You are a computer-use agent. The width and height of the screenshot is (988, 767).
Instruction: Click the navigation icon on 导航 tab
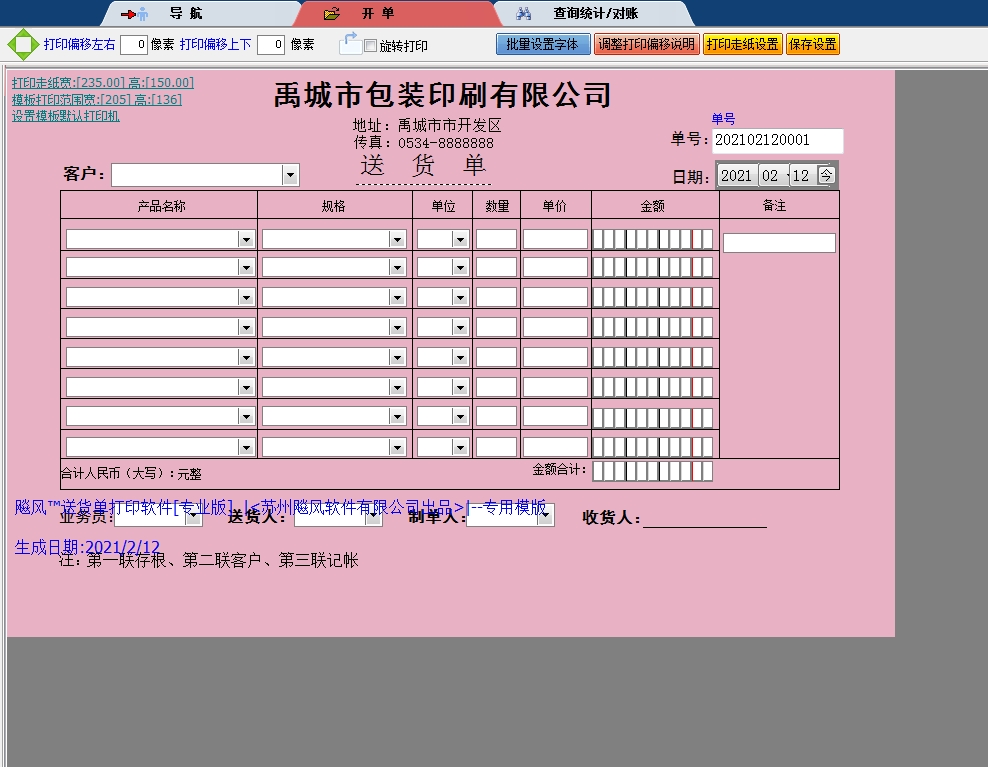coord(134,14)
